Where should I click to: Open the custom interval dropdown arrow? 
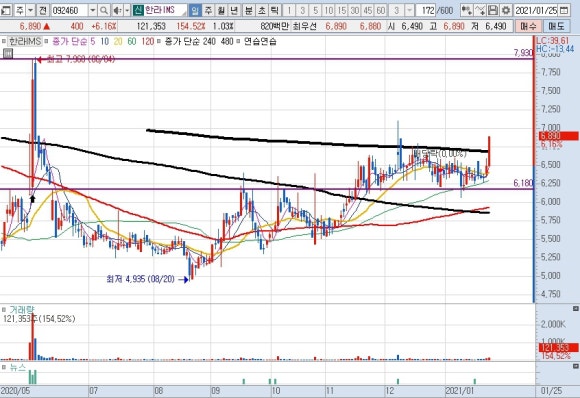pos(409,10)
